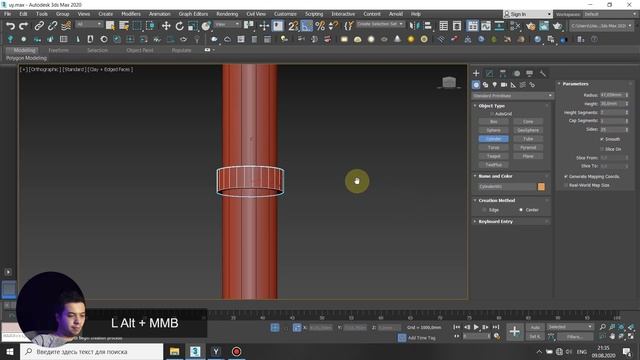Activate the Unlink Selection tool
The width and height of the screenshot is (640, 360).
[52, 26]
